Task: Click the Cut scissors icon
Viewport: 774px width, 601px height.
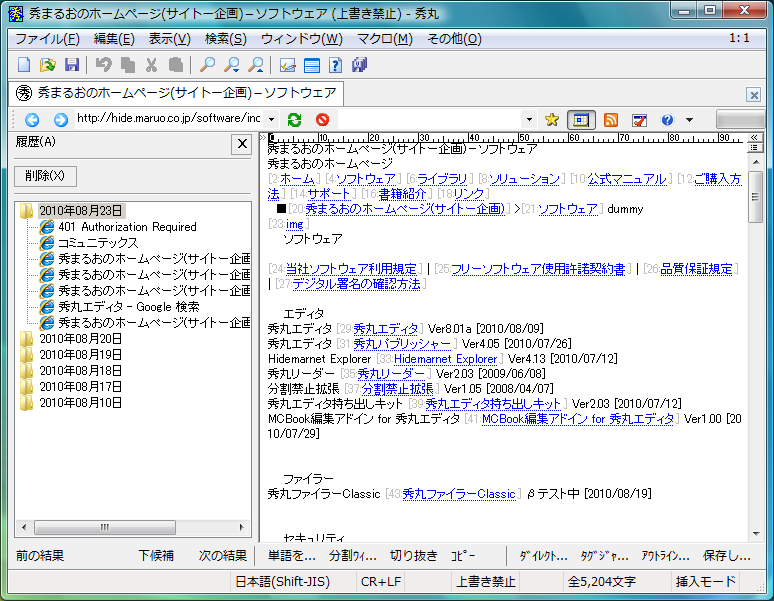Action: 152,65
